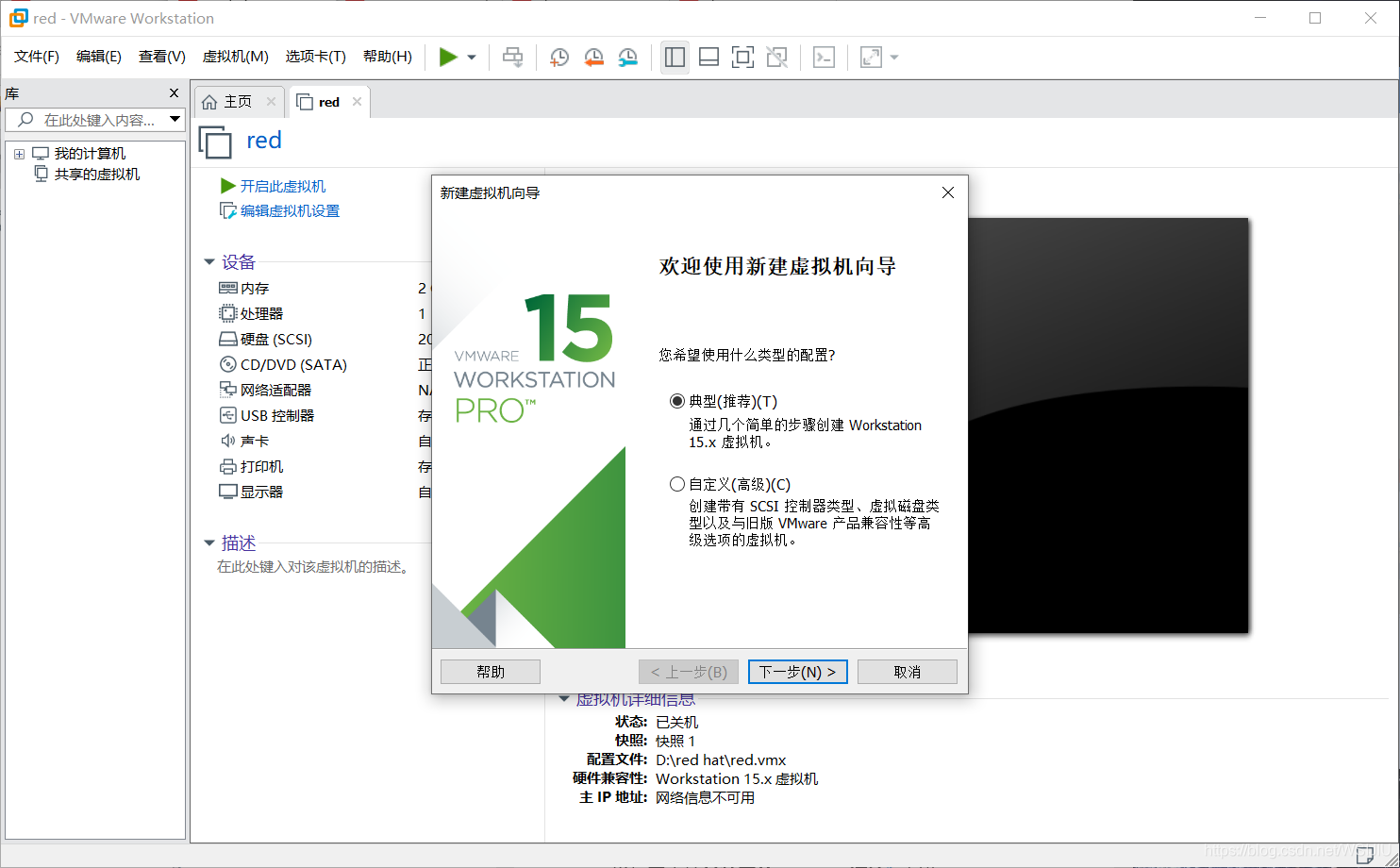Switch to the red tab
The image size is (1400, 868).
[328, 102]
